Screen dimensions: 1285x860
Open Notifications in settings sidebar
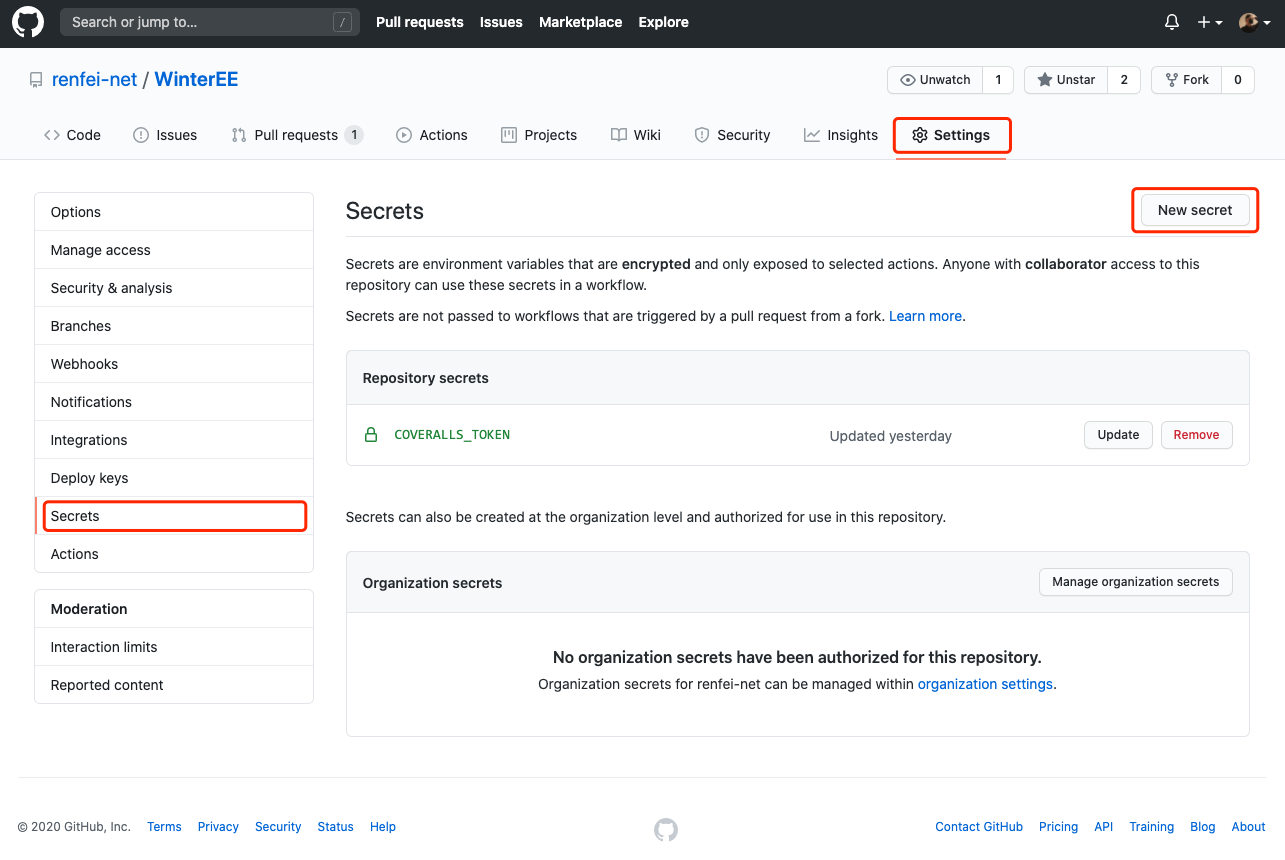174,402
